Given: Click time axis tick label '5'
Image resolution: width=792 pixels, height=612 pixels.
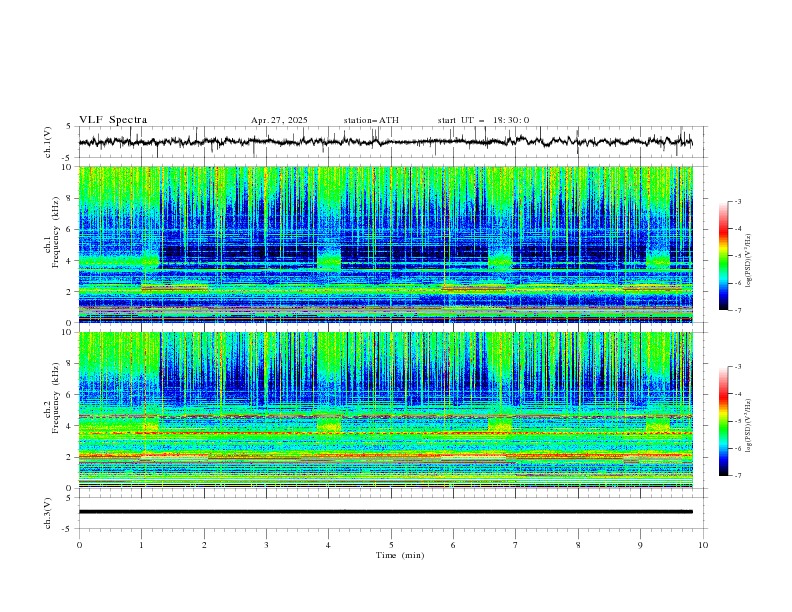Looking at the screenshot, I should click(x=391, y=545).
